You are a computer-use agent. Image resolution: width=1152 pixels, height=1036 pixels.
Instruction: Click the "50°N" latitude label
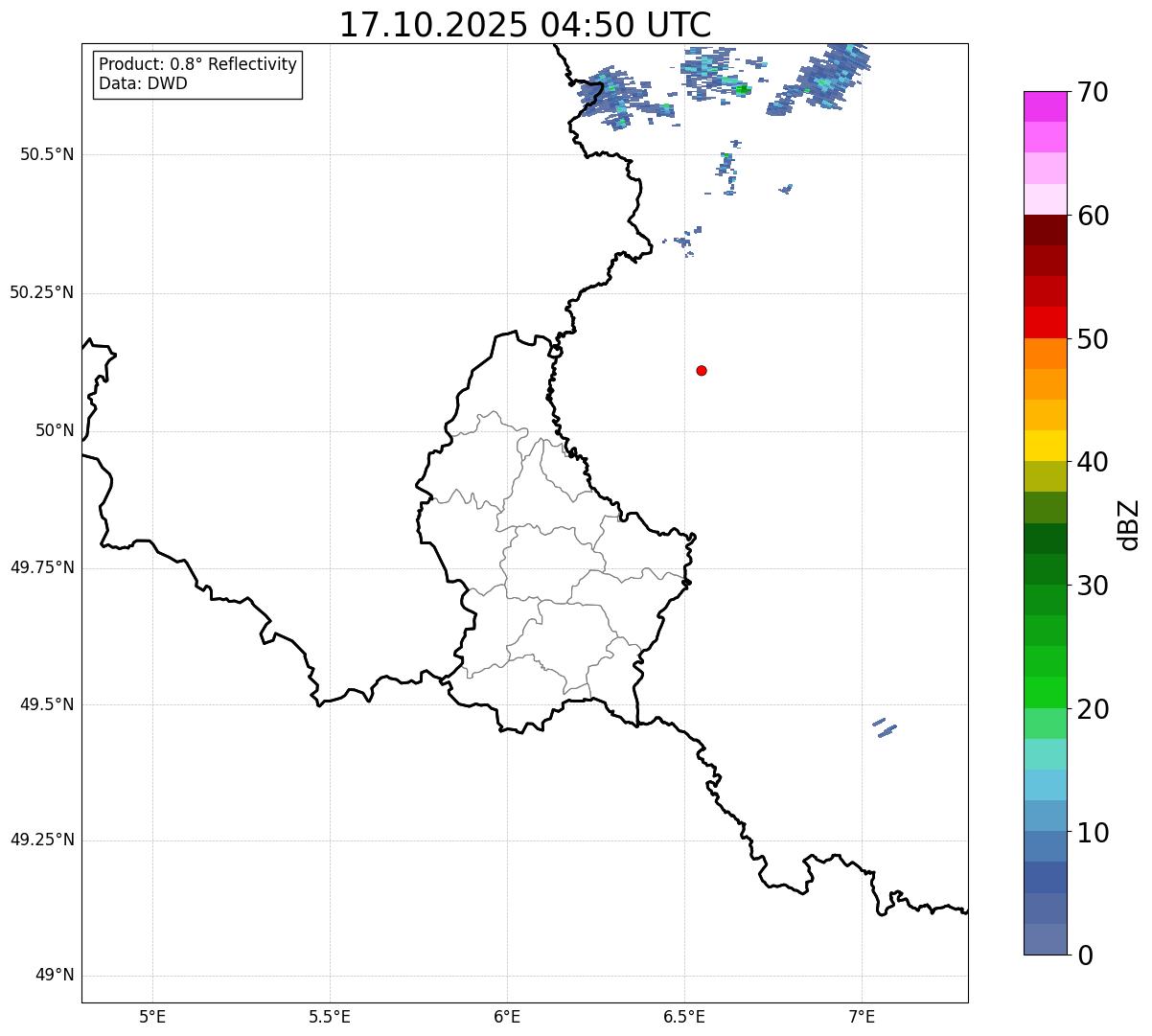click(x=55, y=430)
